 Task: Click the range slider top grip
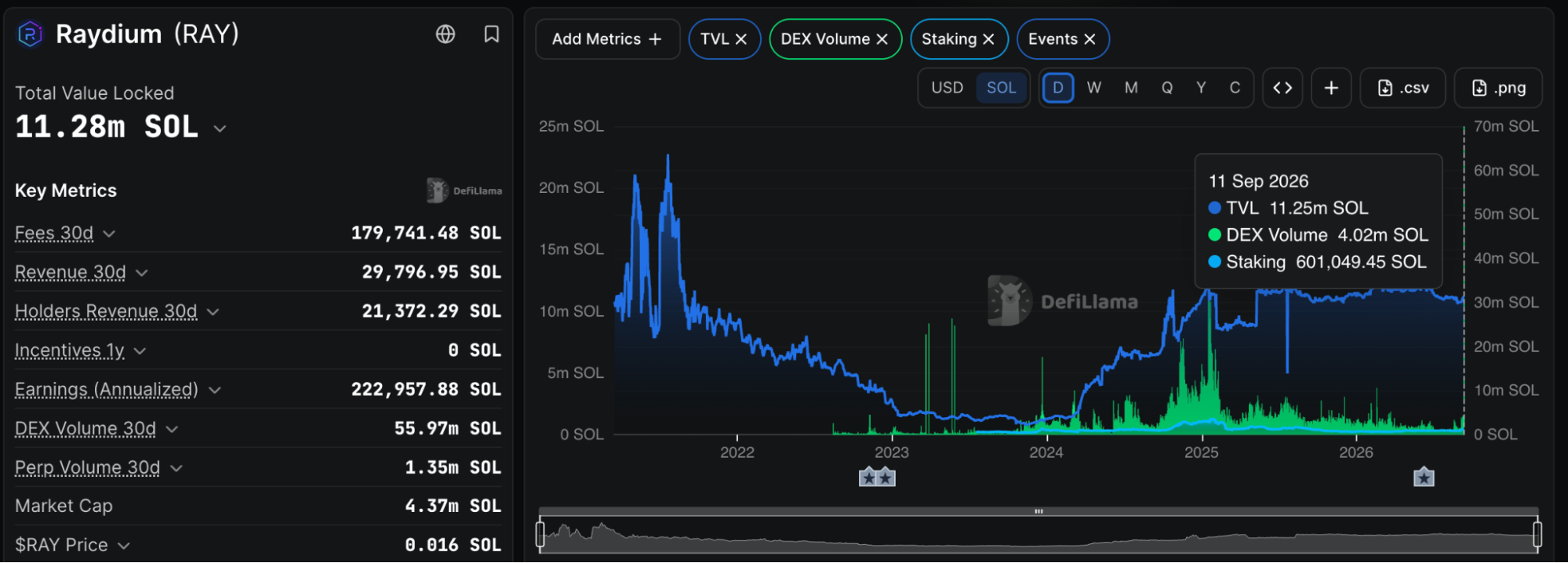(x=1039, y=511)
